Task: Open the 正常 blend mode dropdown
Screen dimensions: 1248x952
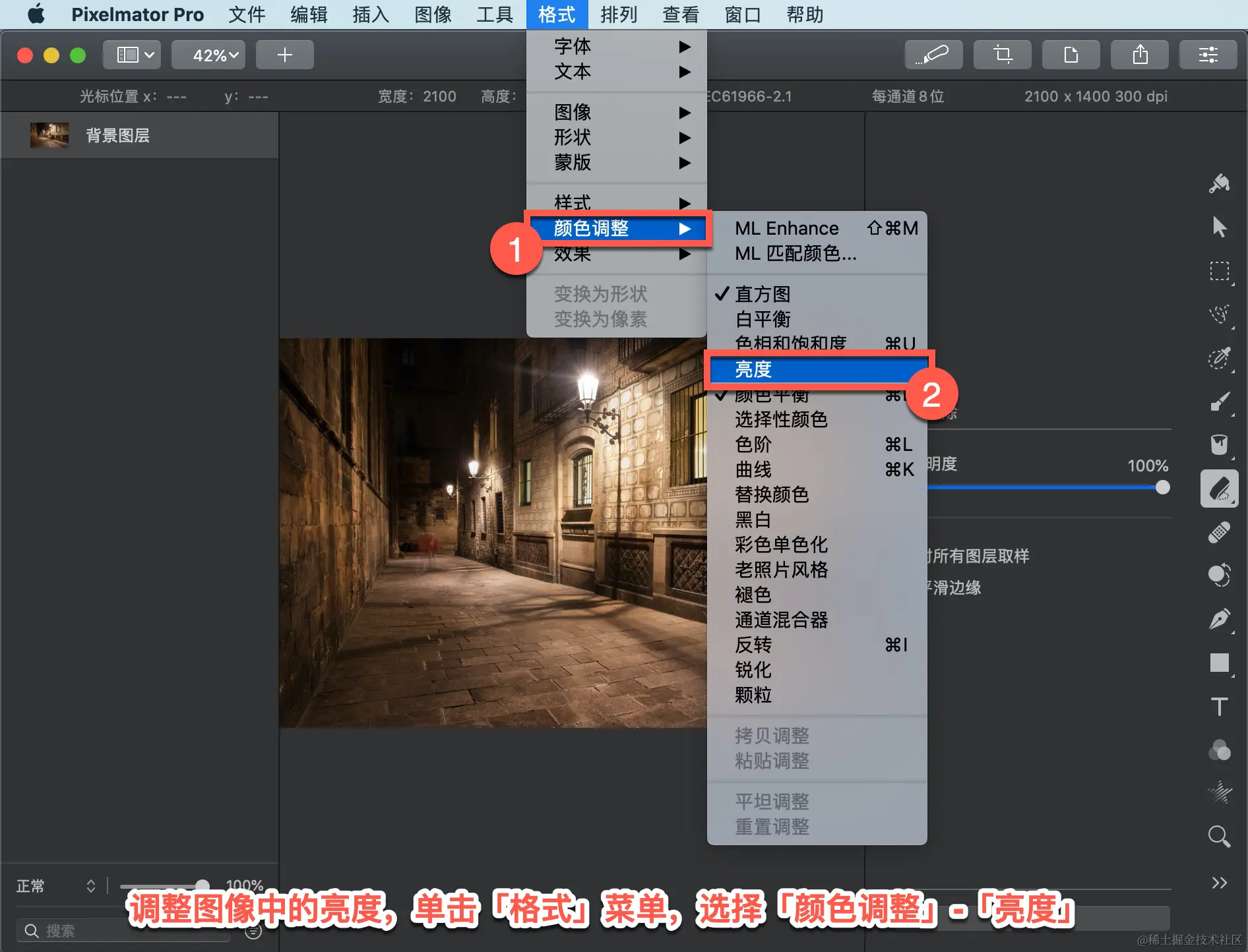Action: [x=56, y=885]
